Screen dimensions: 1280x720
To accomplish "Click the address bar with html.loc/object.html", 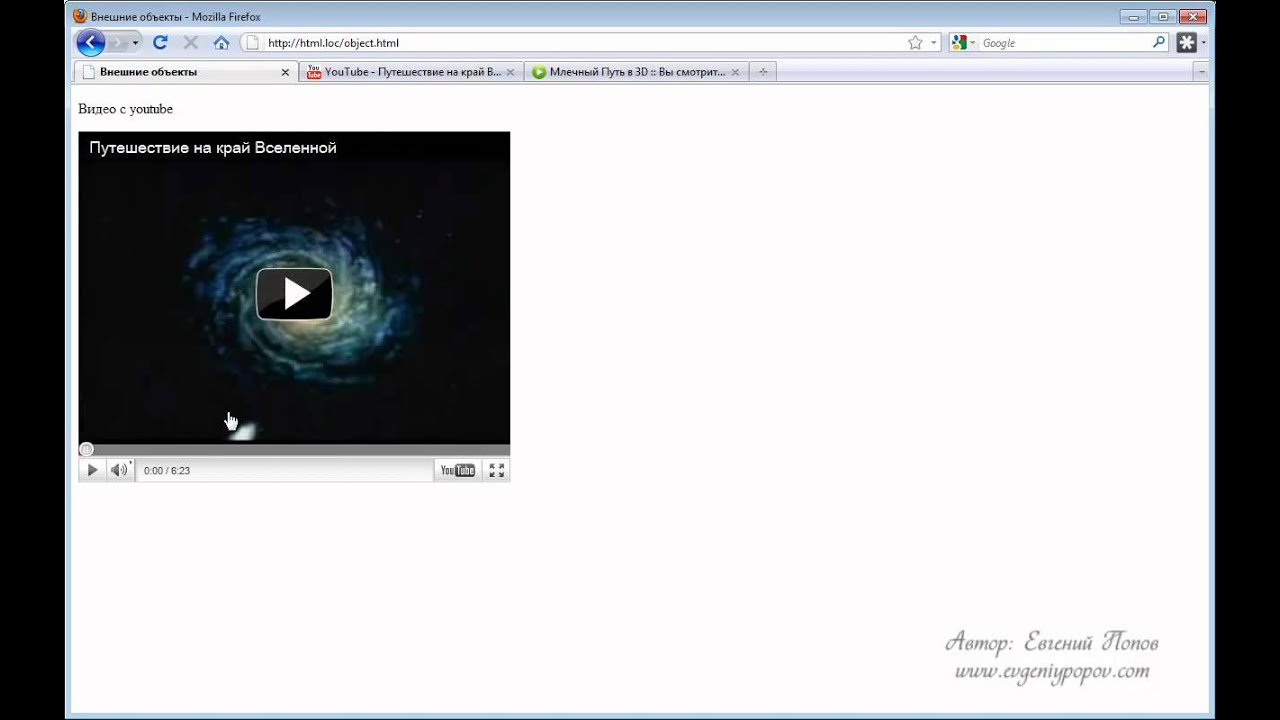I will pos(590,43).
